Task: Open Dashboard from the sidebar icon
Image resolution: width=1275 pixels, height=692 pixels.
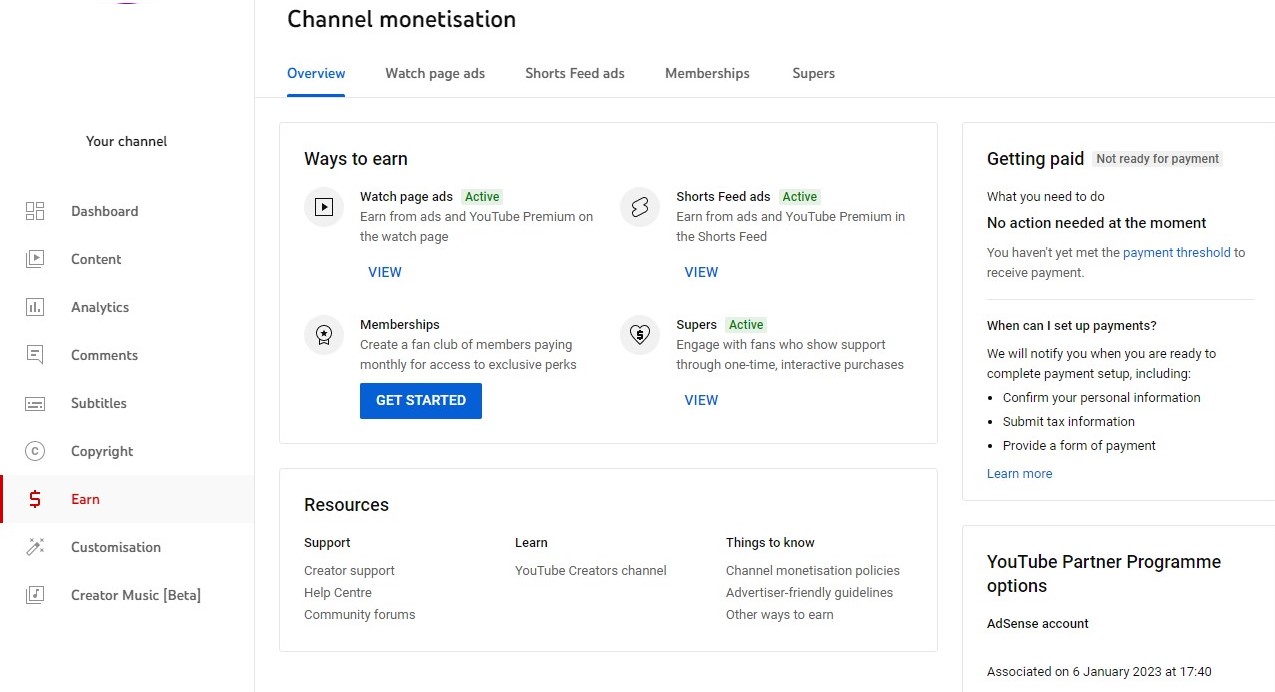Action: coord(35,211)
